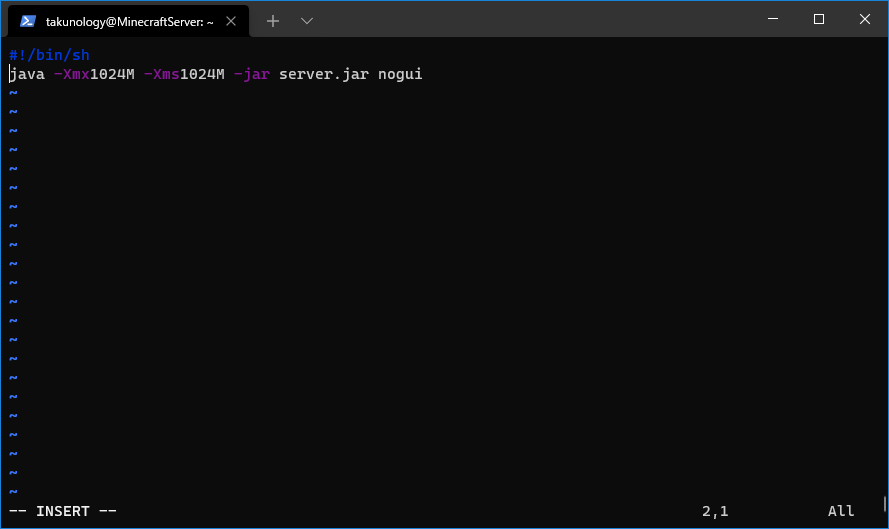The width and height of the screenshot is (889, 529).
Task: Click the -jar option text
Action: pyautogui.click(x=252, y=74)
